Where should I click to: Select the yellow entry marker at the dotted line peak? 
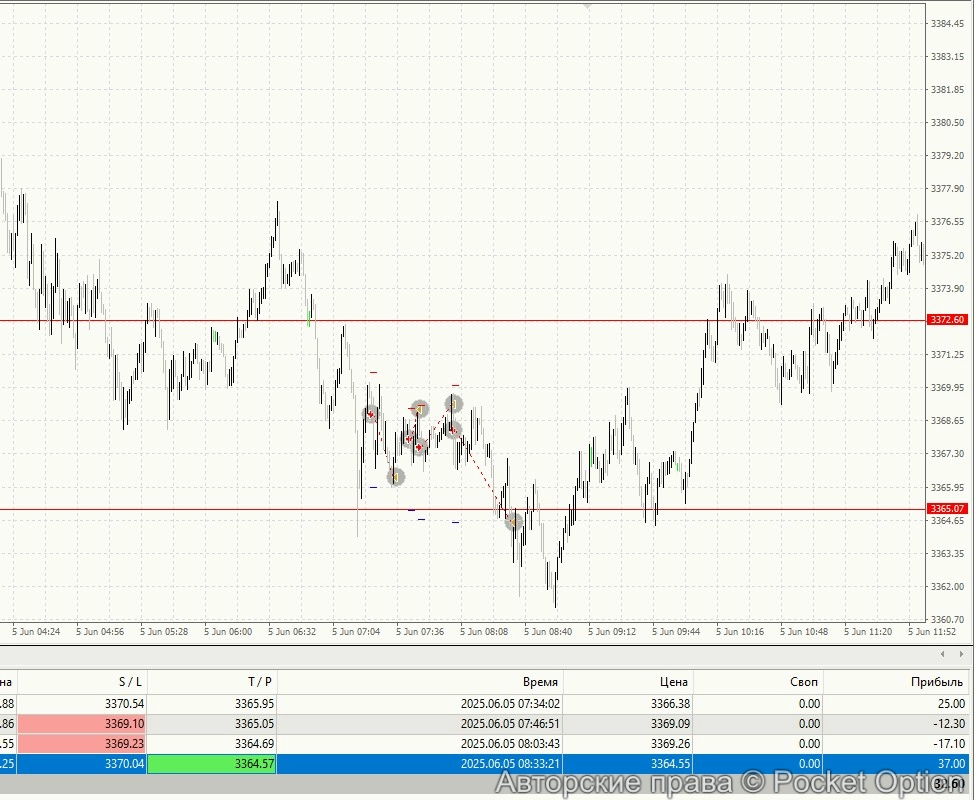tap(454, 404)
